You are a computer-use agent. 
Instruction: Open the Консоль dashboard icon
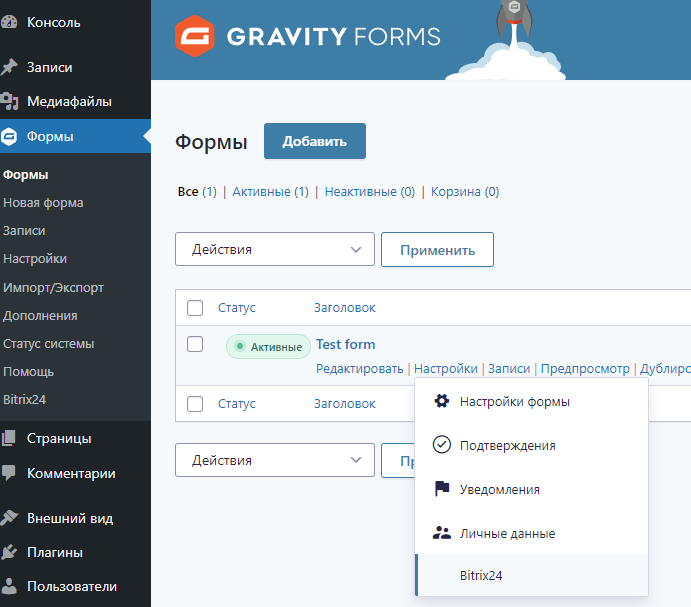[x=9, y=22]
